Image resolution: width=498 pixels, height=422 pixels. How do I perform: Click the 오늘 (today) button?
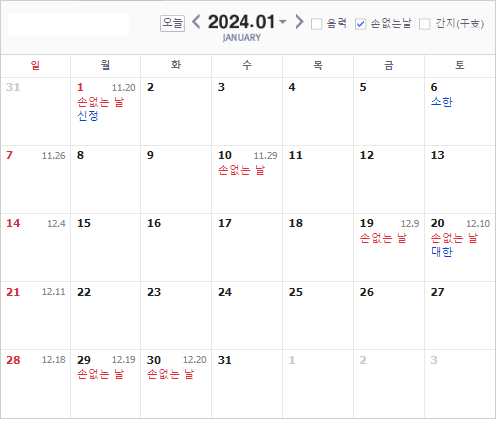pyautogui.click(x=172, y=23)
